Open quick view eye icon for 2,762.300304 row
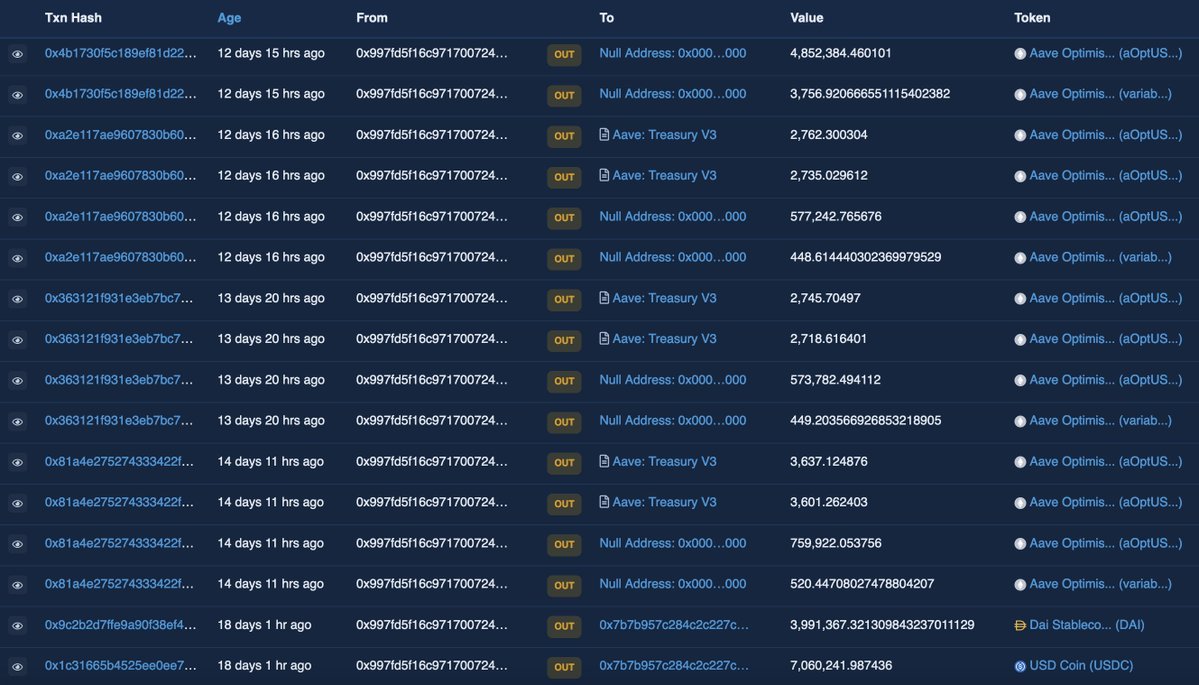The height and width of the screenshot is (685, 1199). (18, 136)
